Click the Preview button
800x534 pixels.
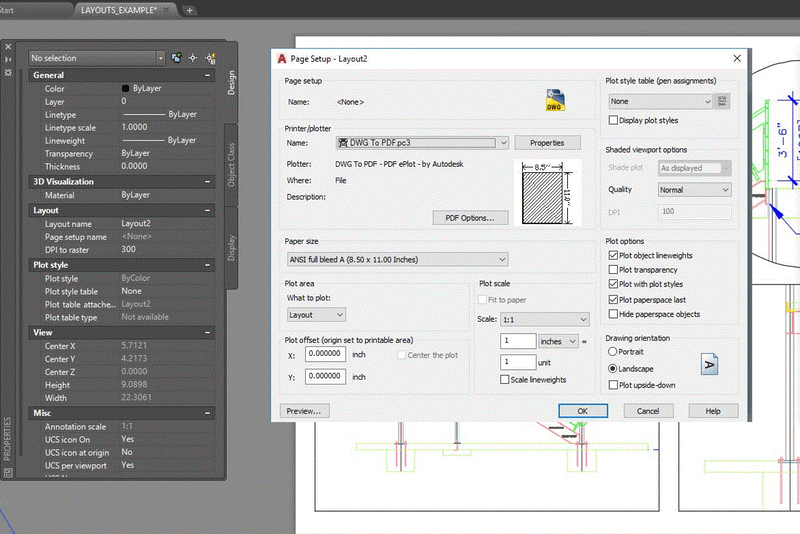[x=304, y=411]
